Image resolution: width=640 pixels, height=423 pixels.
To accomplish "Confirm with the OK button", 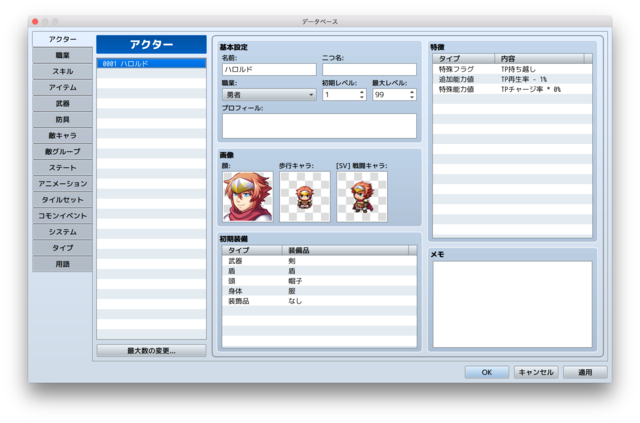I will click(487, 372).
